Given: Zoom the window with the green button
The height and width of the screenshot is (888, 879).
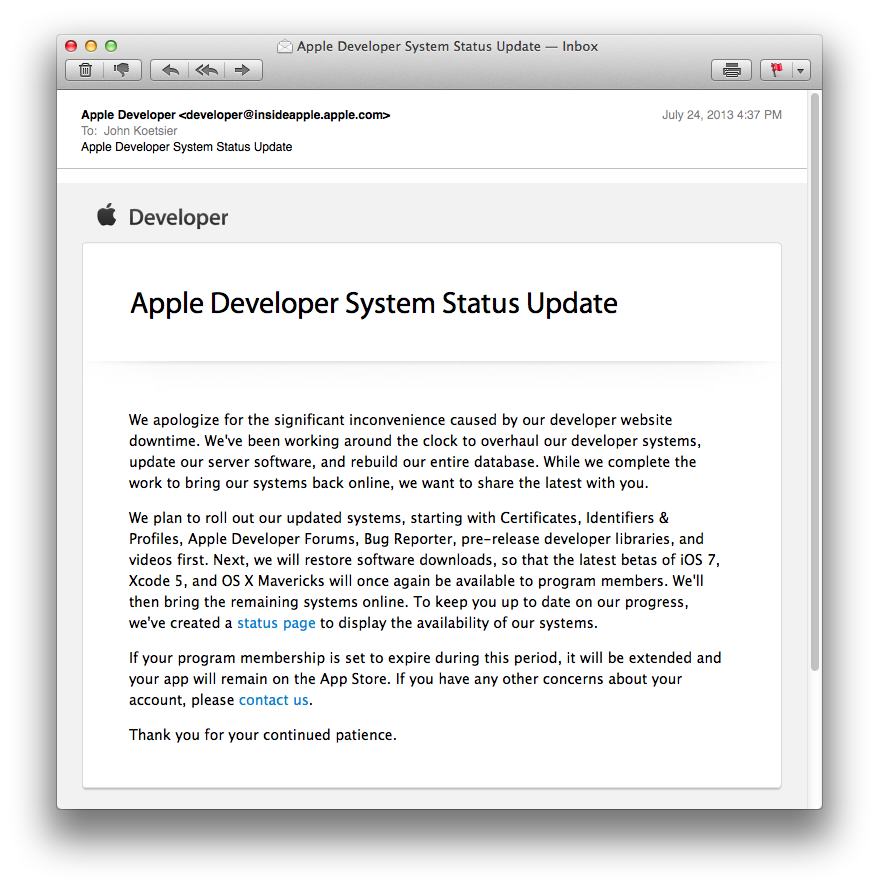Looking at the screenshot, I should tap(111, 46).
